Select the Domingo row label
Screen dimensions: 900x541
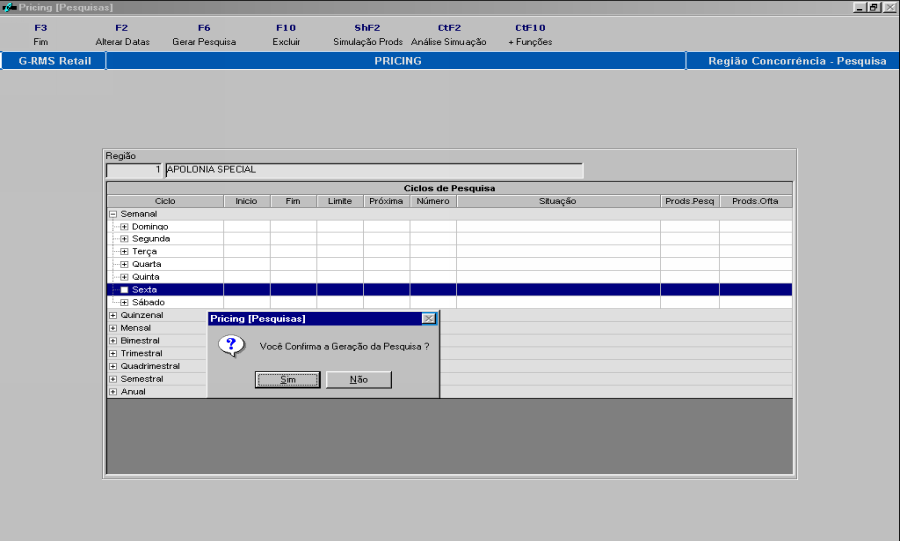pos(150,227)
